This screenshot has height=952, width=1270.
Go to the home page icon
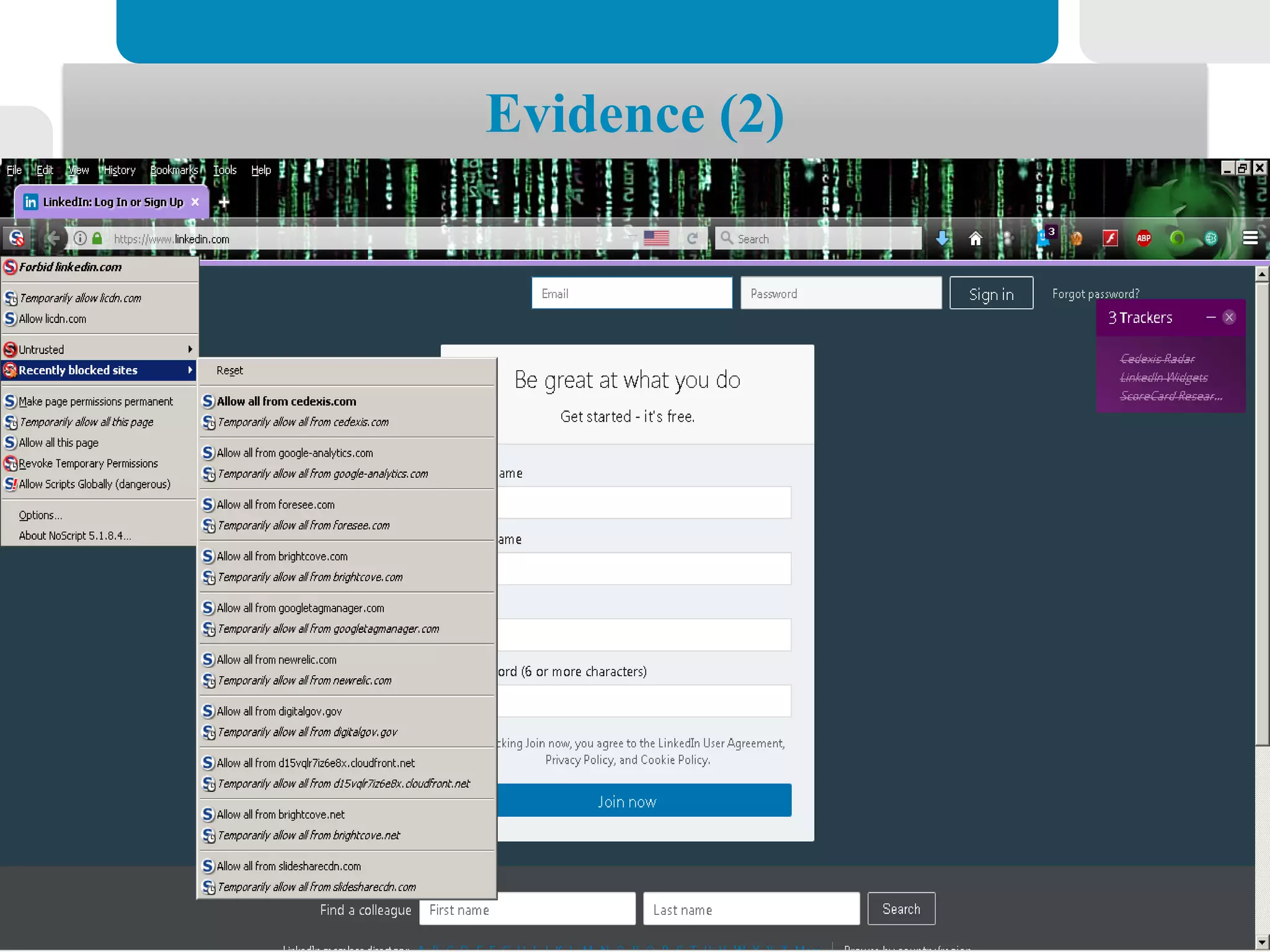pos(975,238)
